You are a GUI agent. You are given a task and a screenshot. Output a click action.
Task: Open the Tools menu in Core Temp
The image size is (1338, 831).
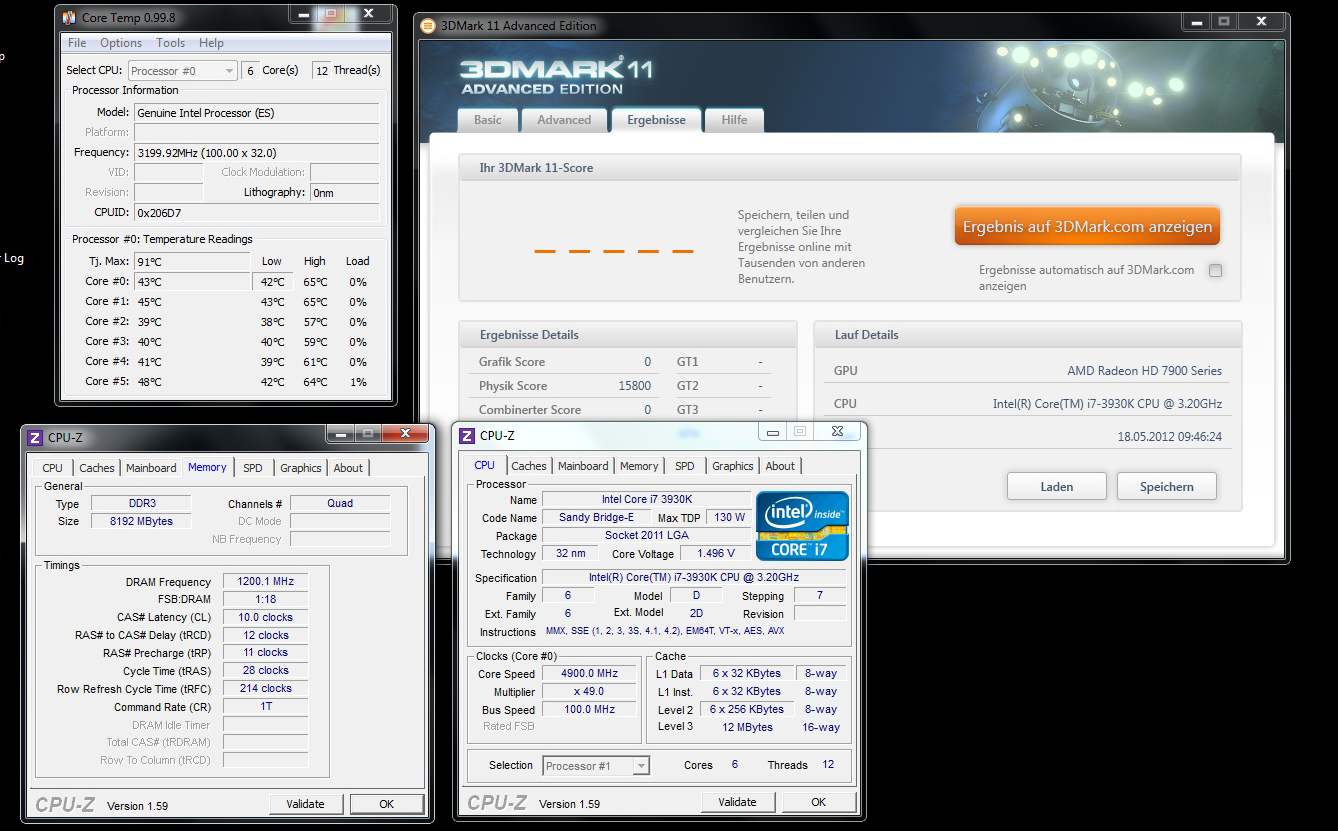tap(171, 43)
